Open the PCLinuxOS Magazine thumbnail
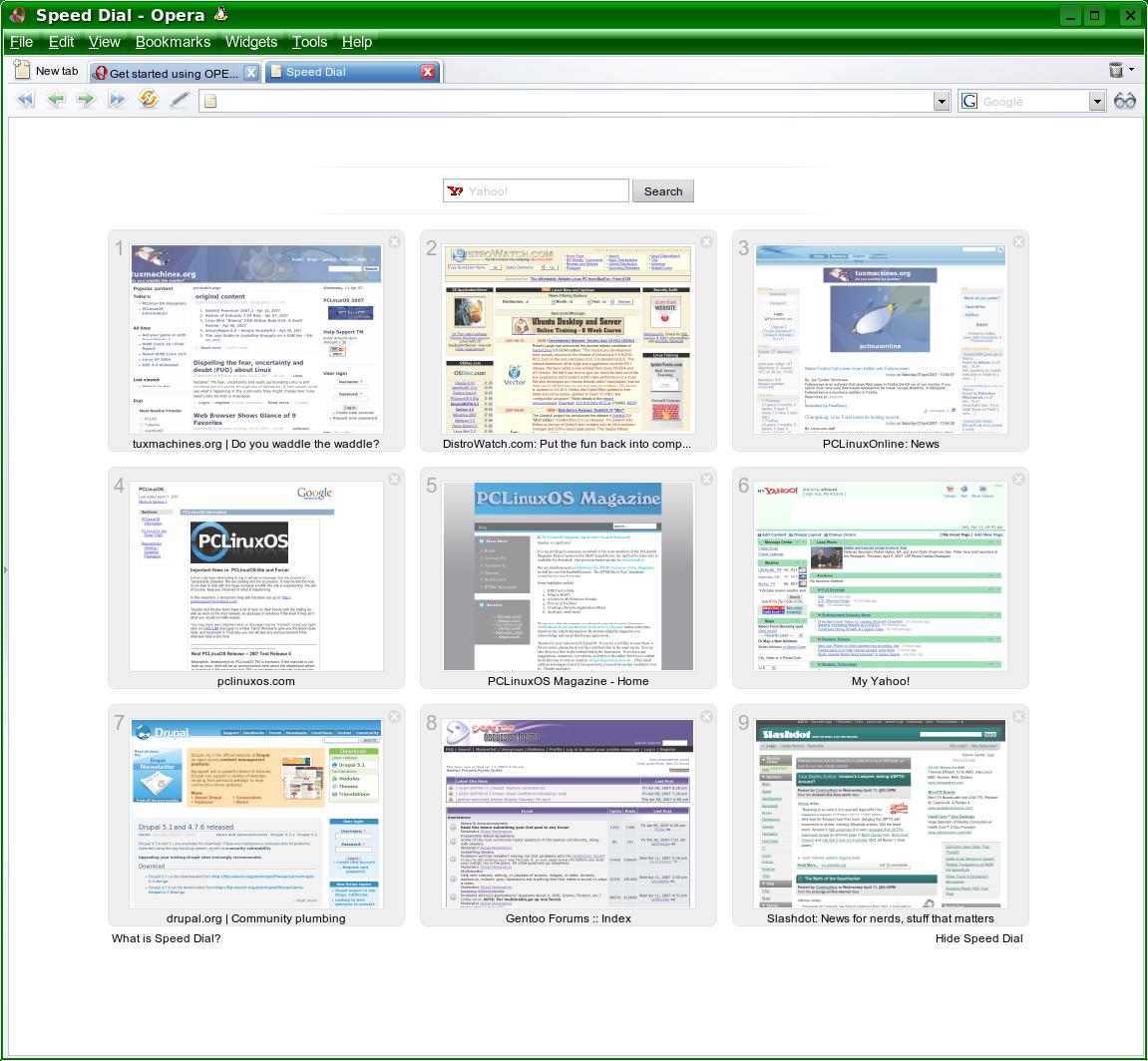Viewport: 1148px width, 1061px height. [569, 576]
